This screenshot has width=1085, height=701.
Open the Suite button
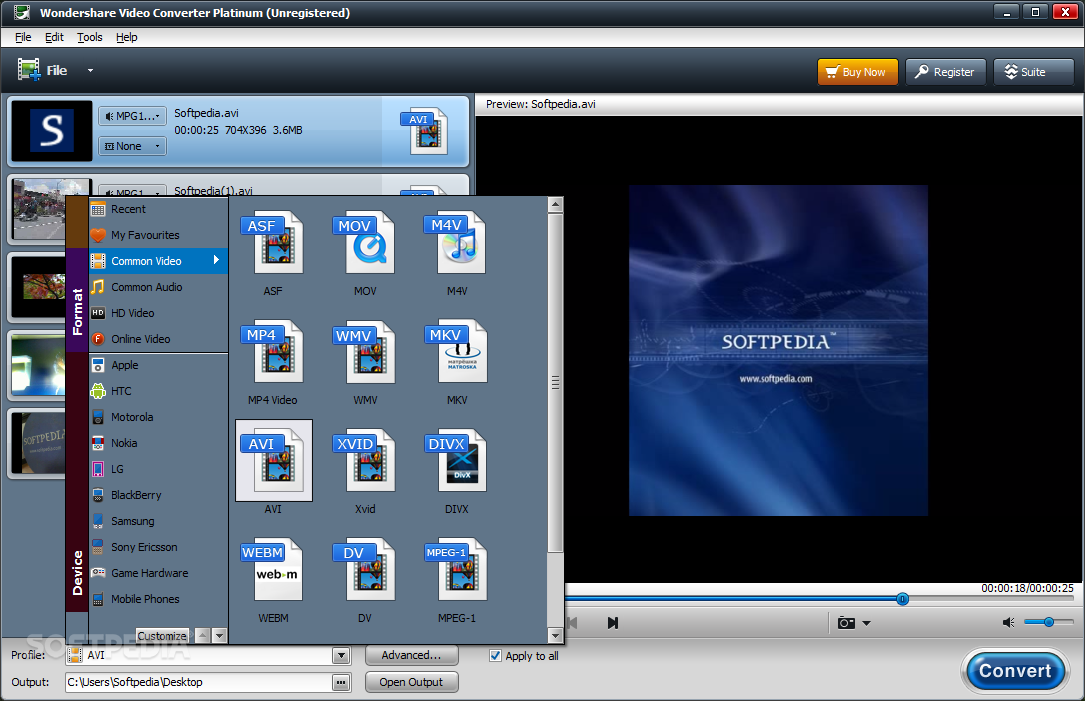[1033, 72]
